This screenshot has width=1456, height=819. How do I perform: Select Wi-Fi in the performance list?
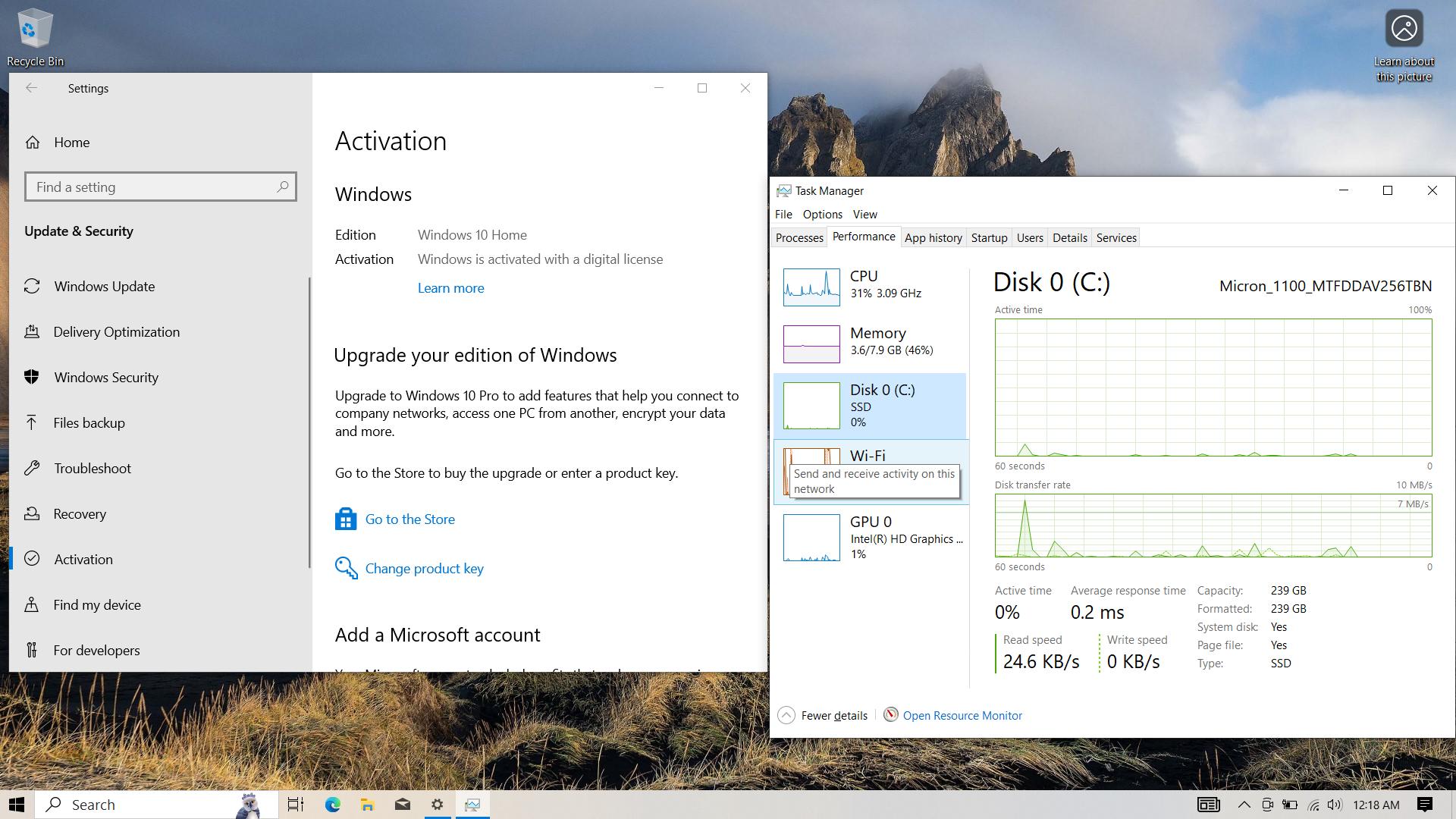(x=871, y=472)
